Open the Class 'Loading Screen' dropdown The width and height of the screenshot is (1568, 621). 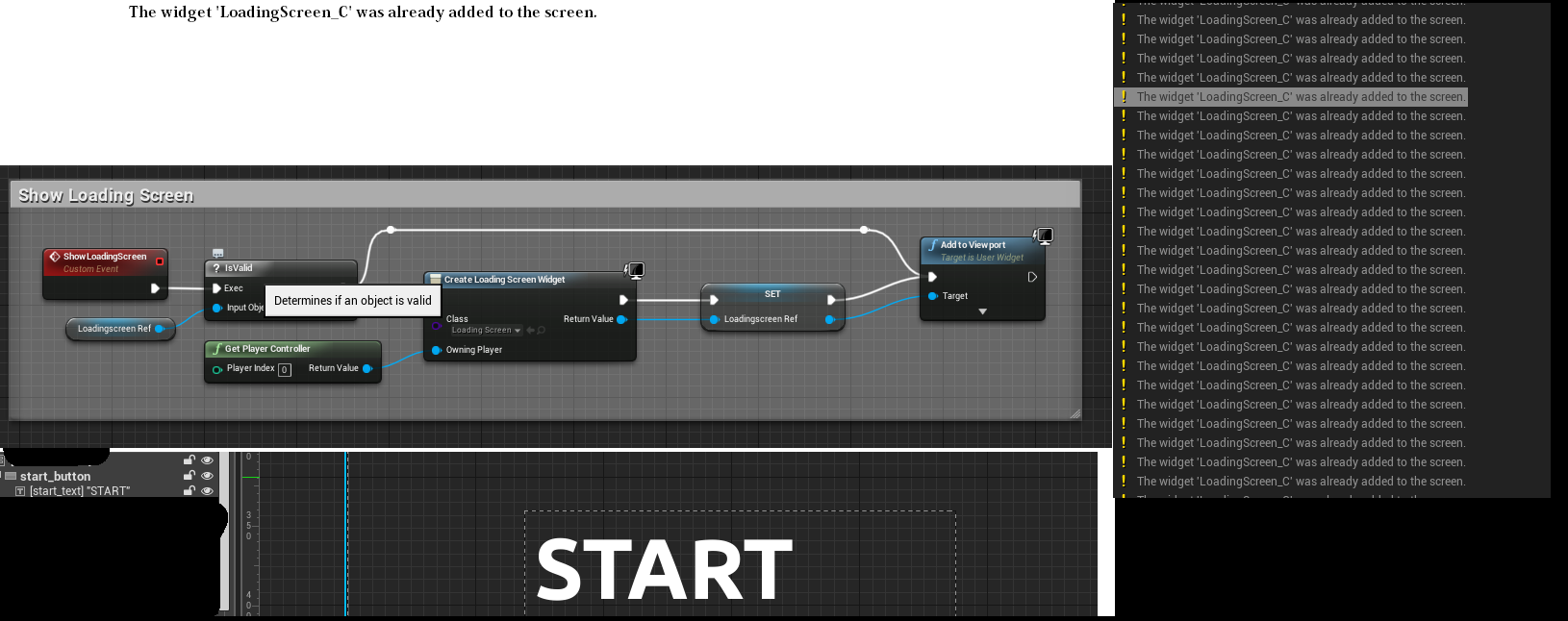(x=486, y=331)
